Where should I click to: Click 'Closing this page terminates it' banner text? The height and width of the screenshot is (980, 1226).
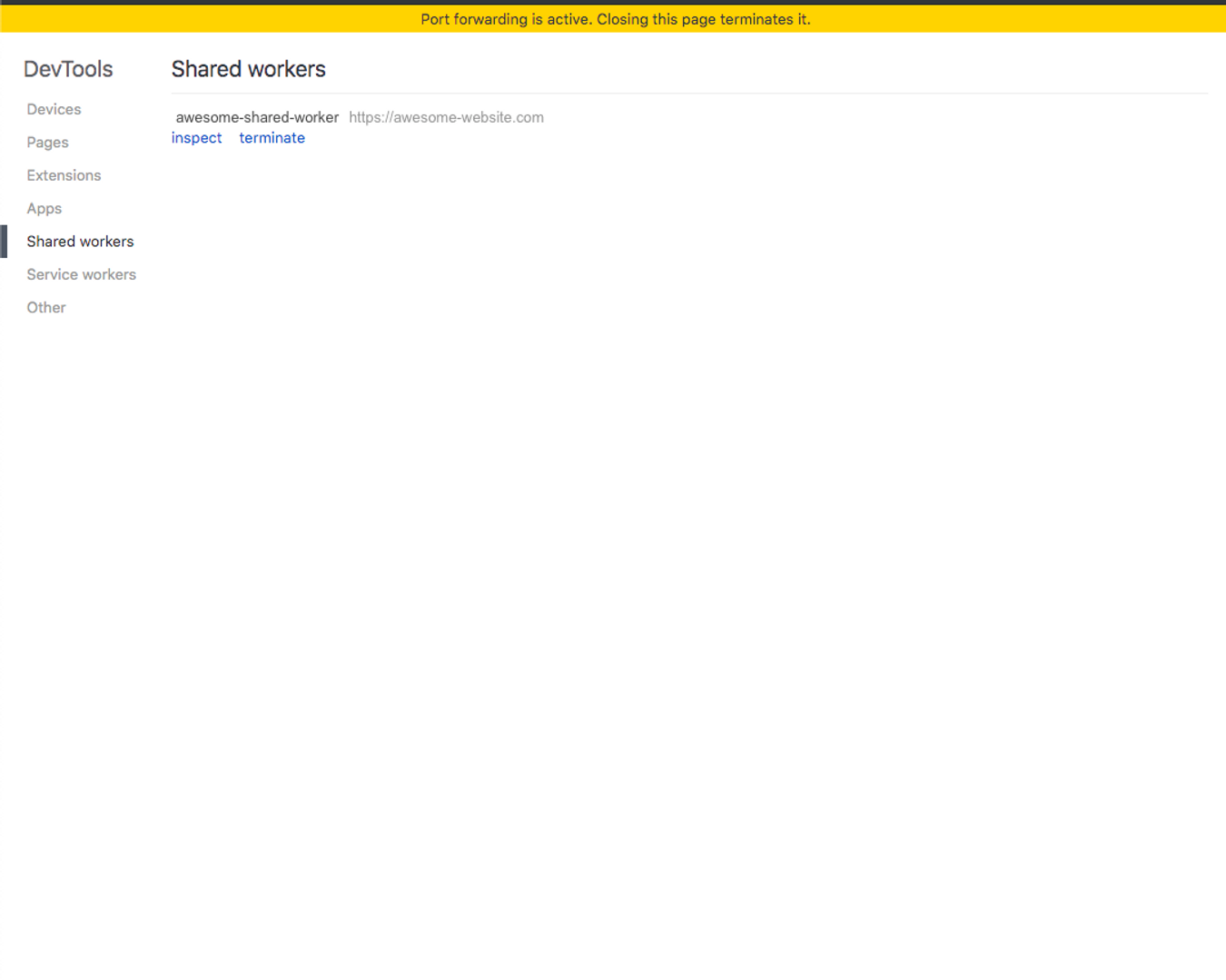(x=703, y=19)
